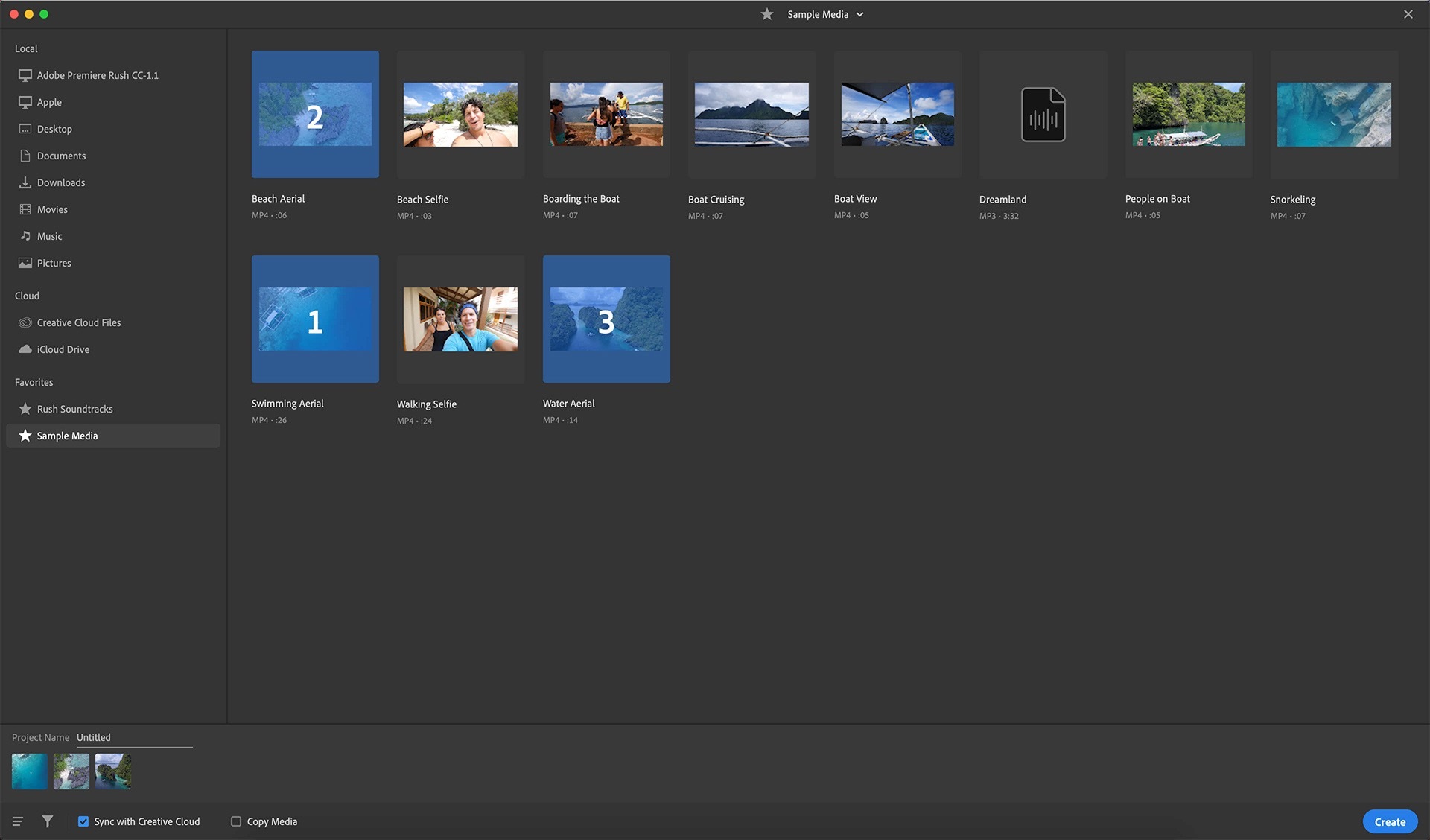The height and width of the screenshot is (840, 1430).
Task: Expand the Sample Media location dropdown
Action: coord(859,14)
